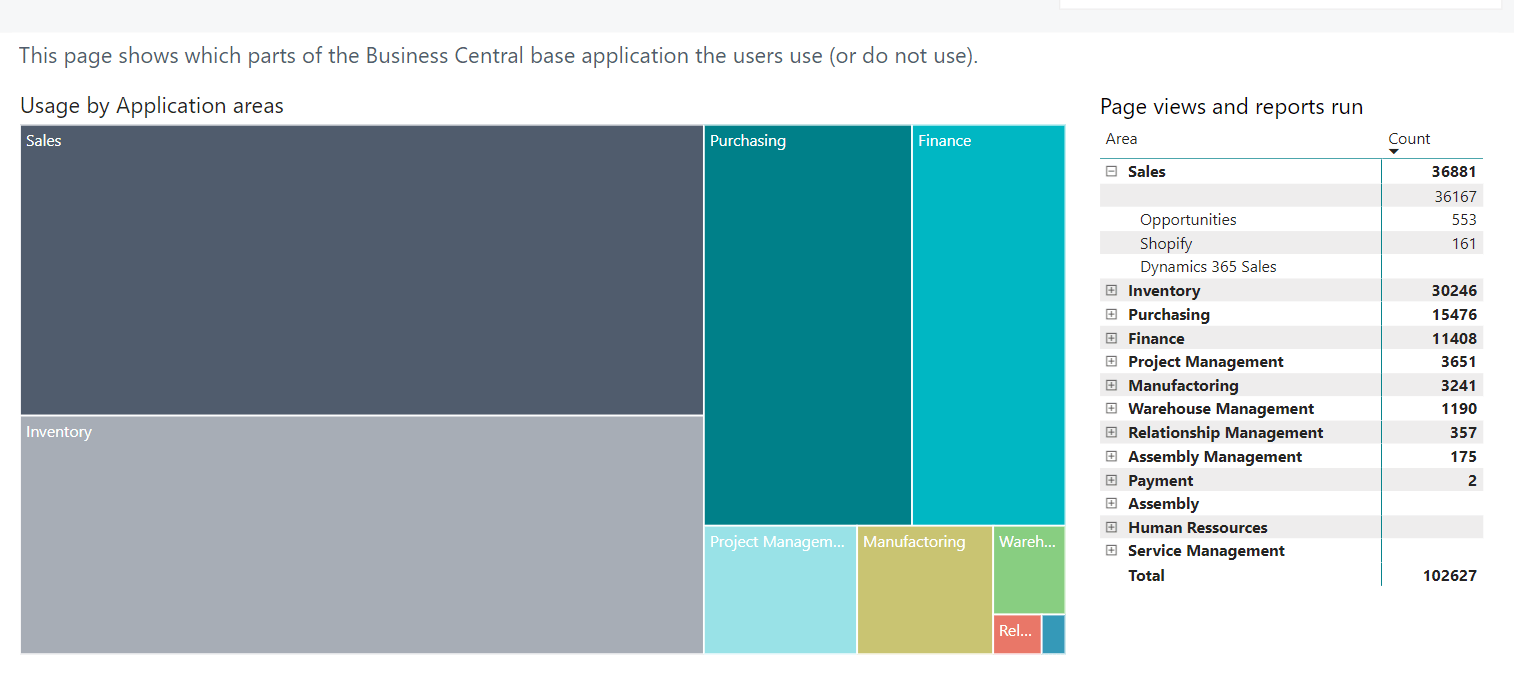Expand the Human Ressources row
This screenshot has width=1519, height=676.
(x=1111, y=528)
